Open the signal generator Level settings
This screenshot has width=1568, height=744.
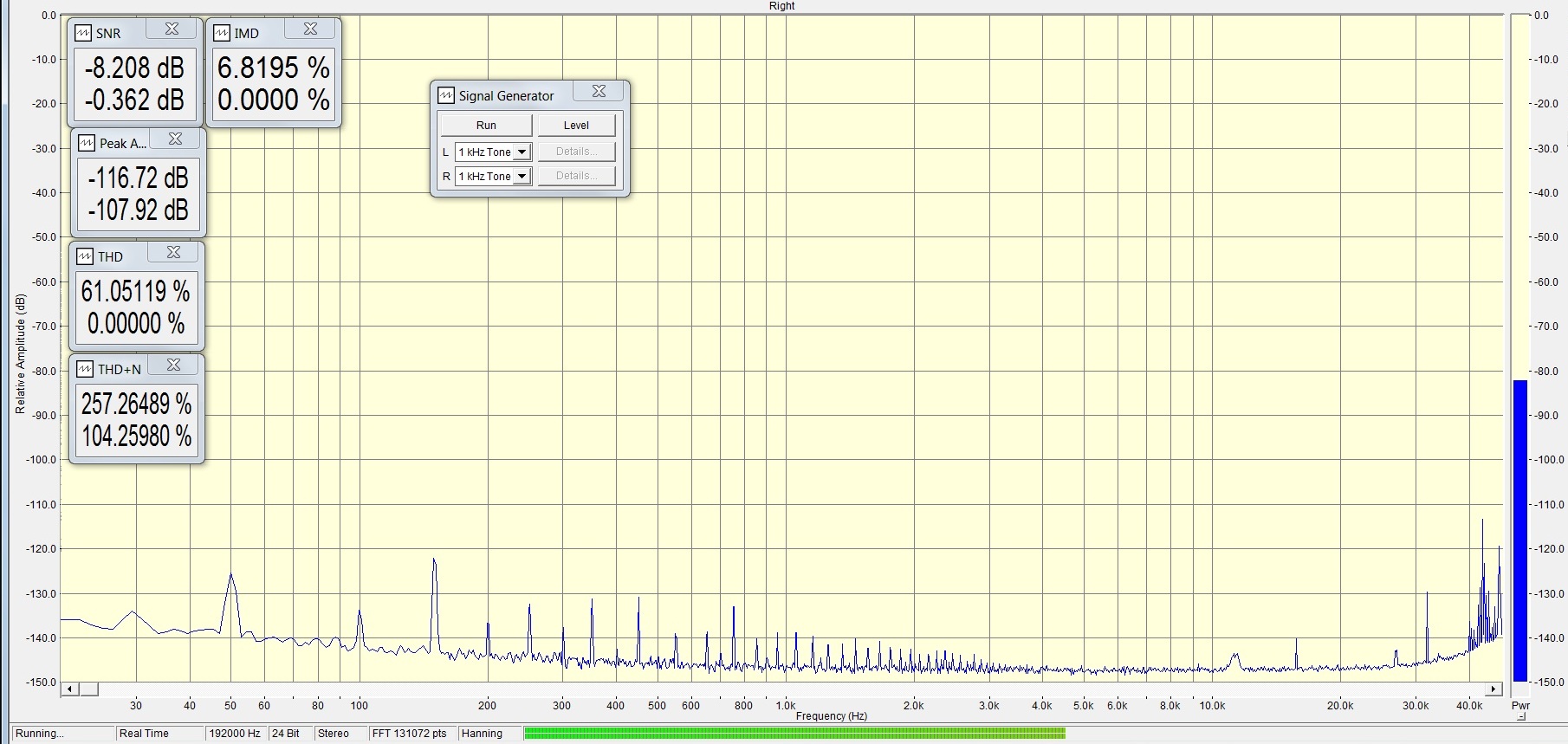click(576, 126)
